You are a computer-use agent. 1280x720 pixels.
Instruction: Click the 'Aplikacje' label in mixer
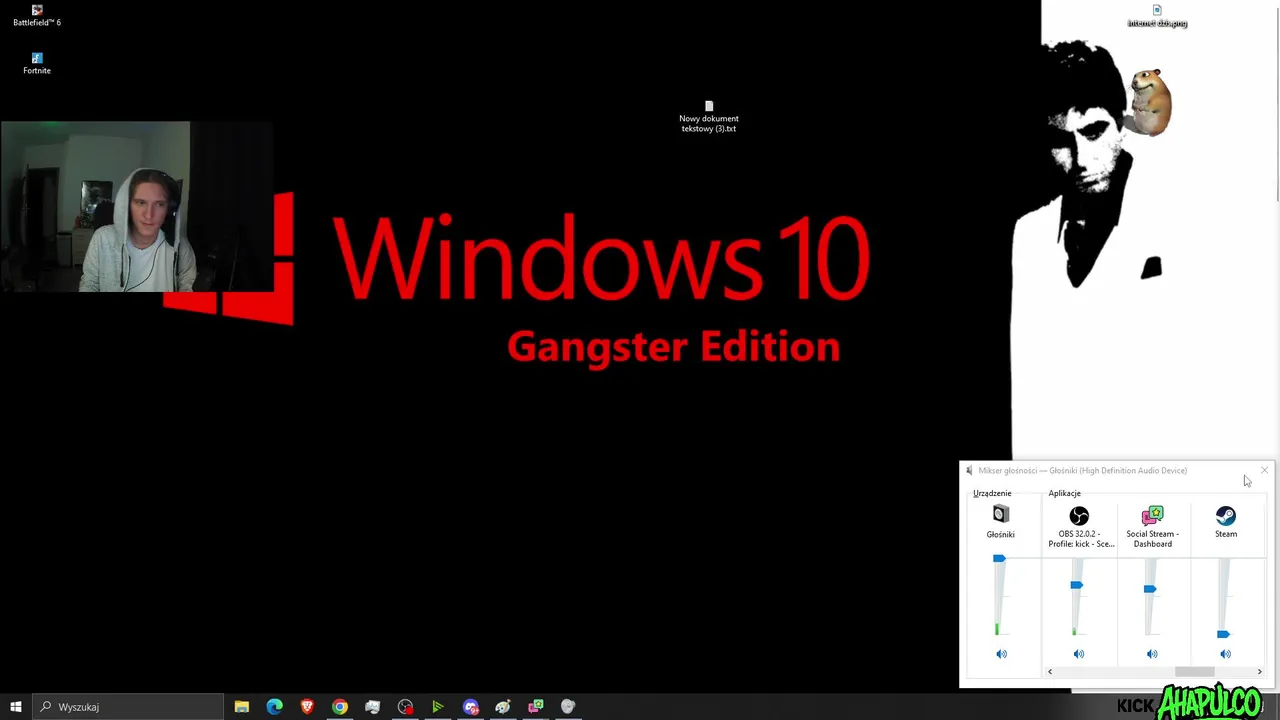[1064, 493]
